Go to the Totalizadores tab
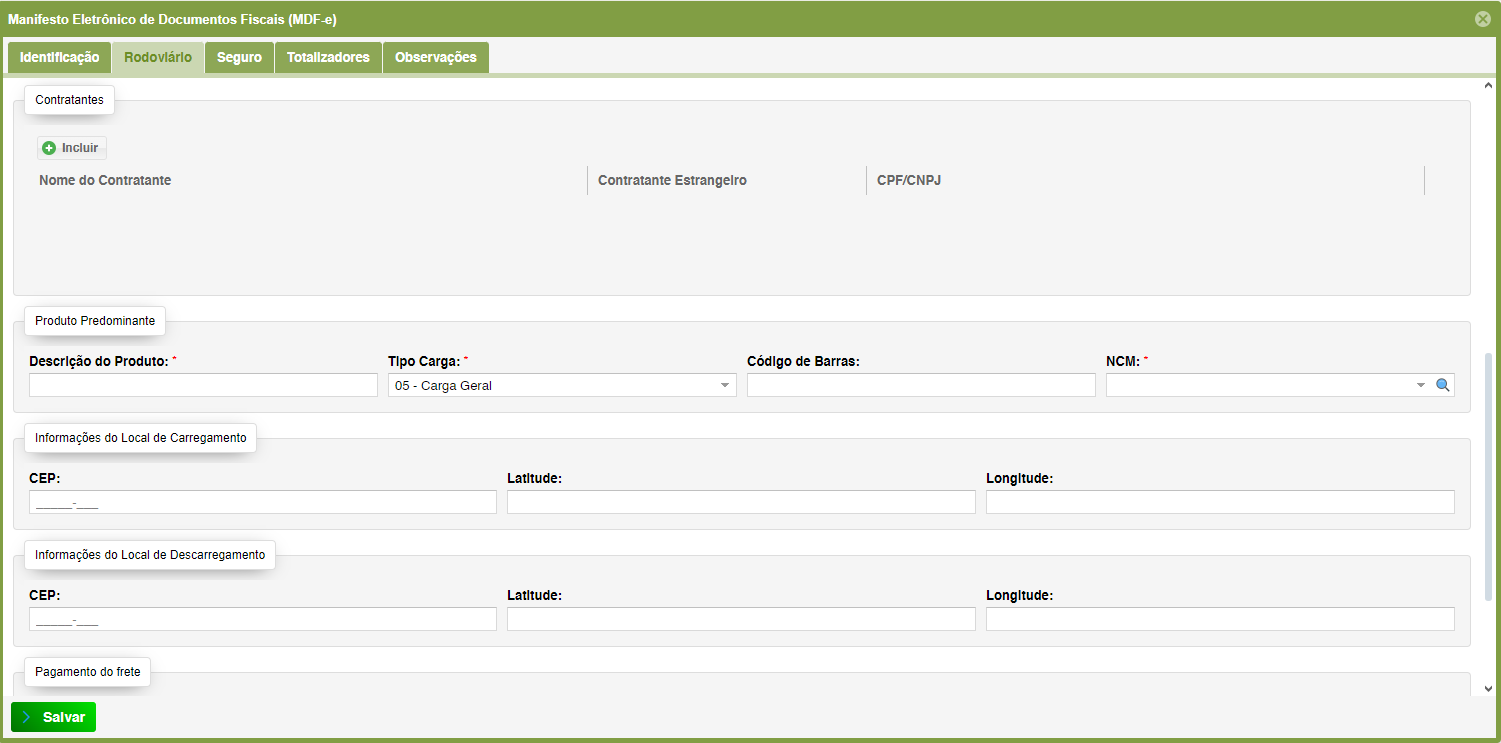The image size is (1501, 743). (x=328, y=58)
